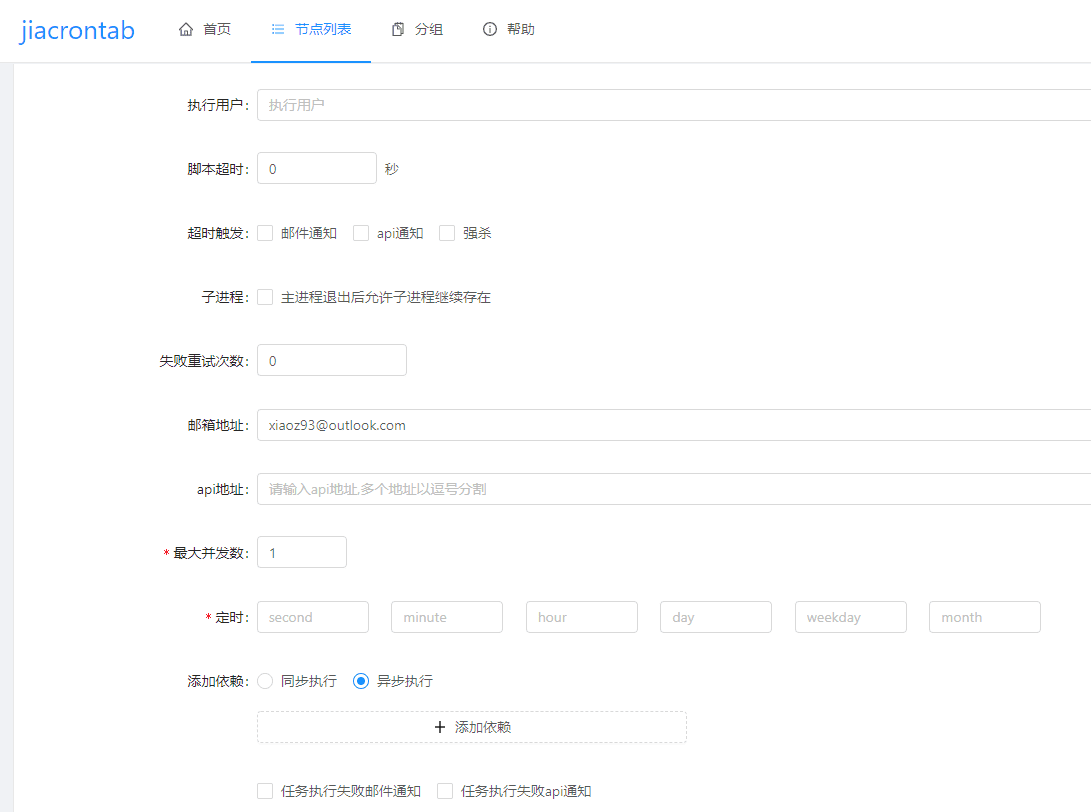
Task: Click the list icon next to 节点列表
Action: 276,30
